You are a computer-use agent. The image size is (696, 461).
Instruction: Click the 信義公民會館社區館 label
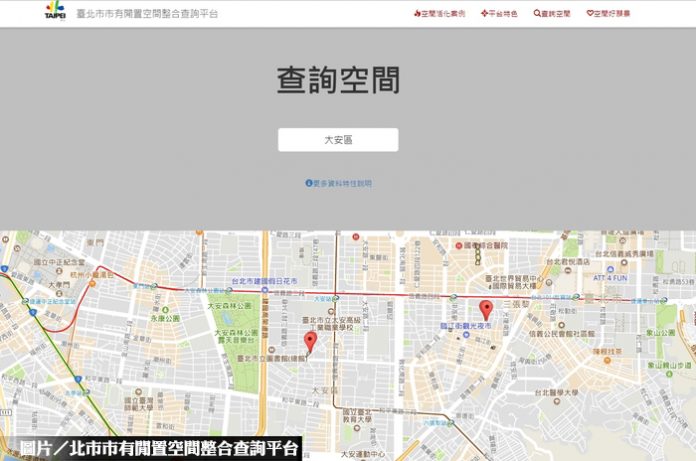562,334
